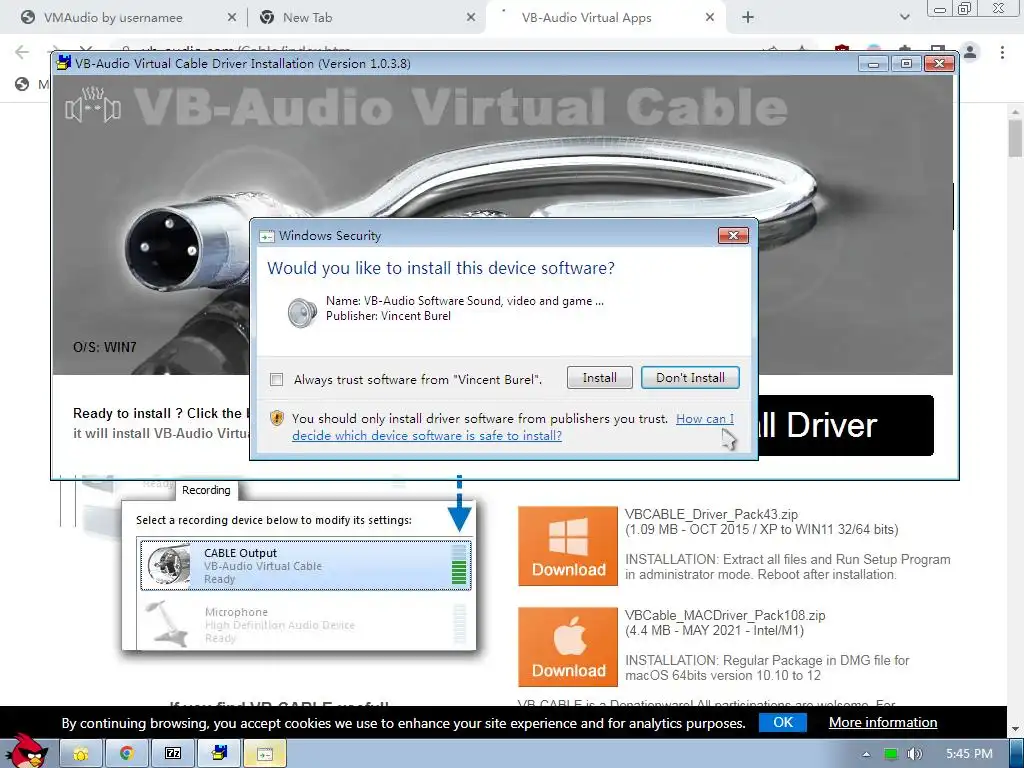This screenshot has width=1024, height=768.
Task: Check 'Always trust software from Vincent Burel'
Action: (x=277, y=379)
